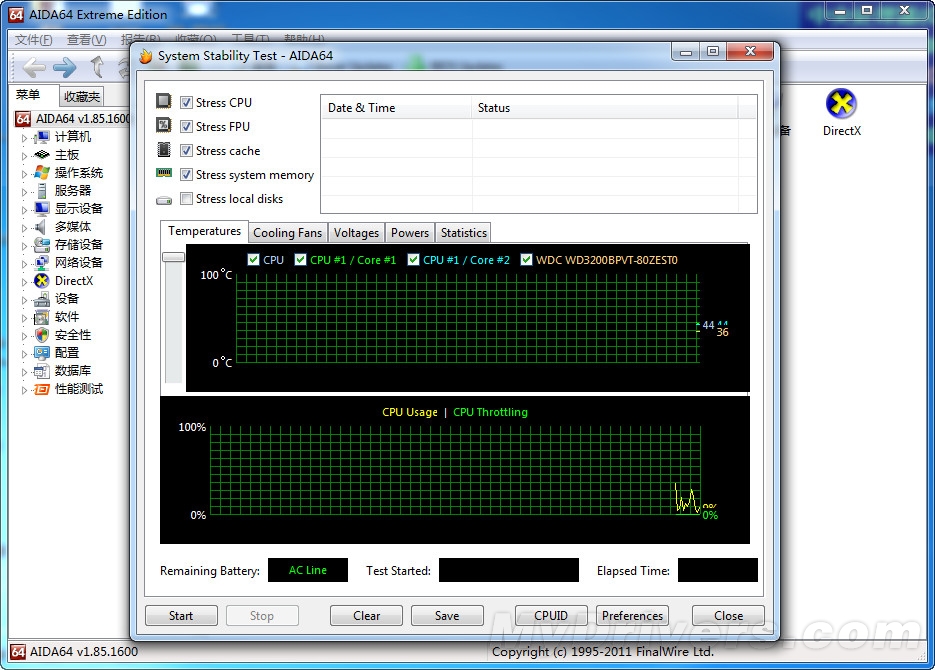Uncheck CPU #1 / Core #2 graph checkbox
The width and height of the screenshot is (935, 670).
[414, 260]
